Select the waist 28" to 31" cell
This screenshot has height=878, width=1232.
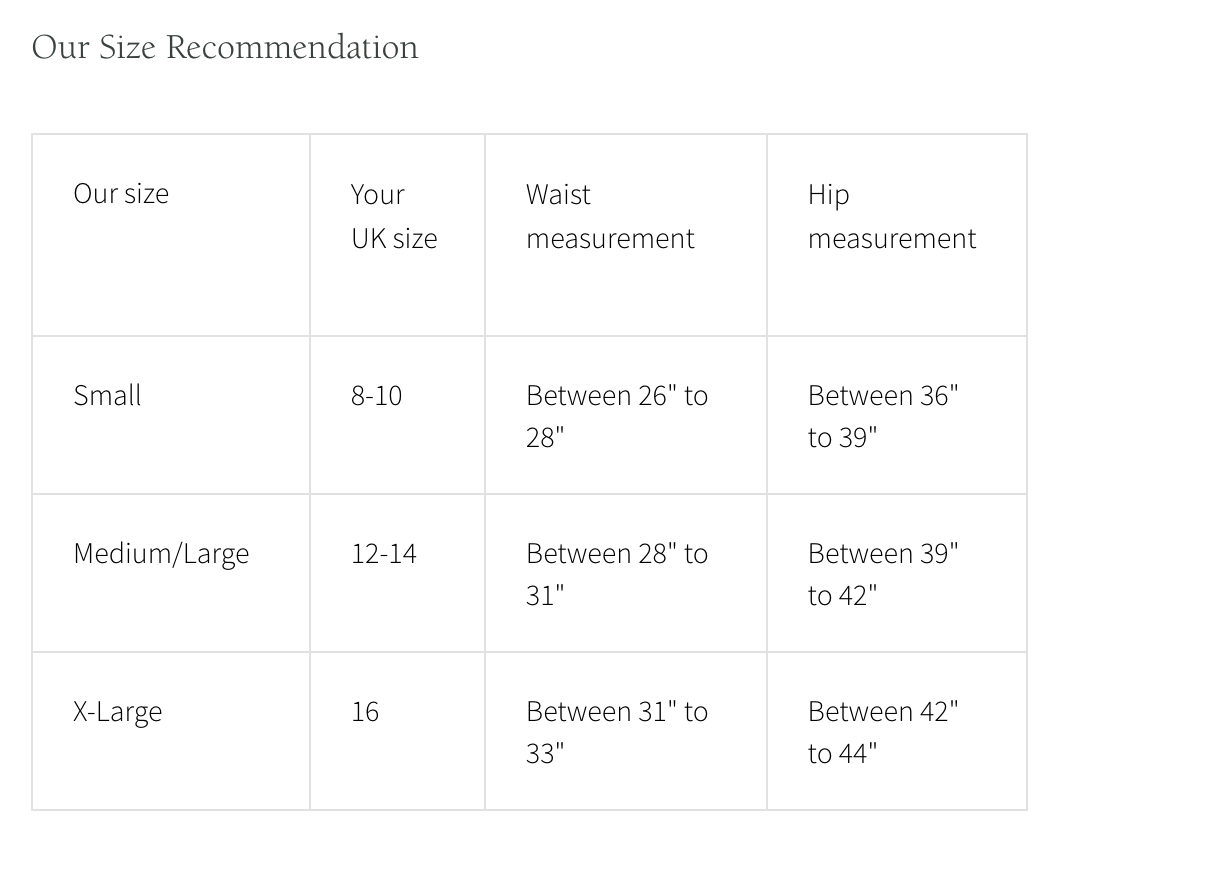pos(626,573)
